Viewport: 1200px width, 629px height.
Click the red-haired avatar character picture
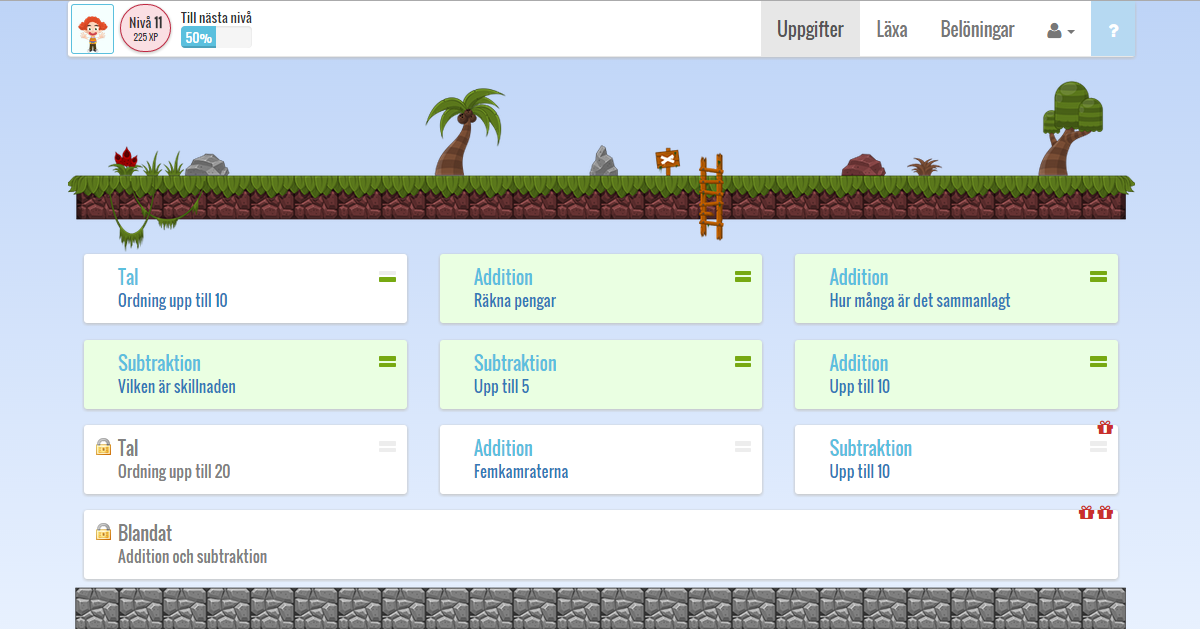pyautogui.click(x=92, y=29)
